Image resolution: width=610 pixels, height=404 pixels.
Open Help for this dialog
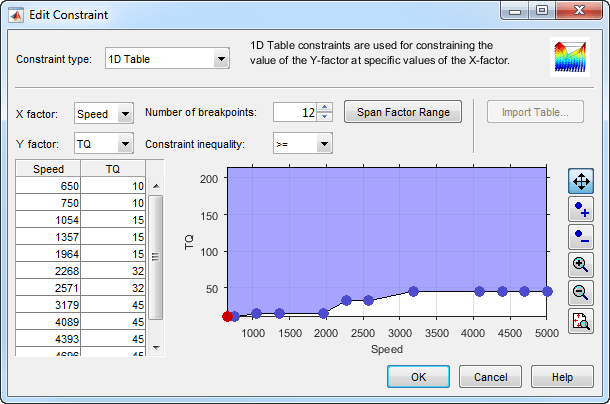[x=562, y=377]
